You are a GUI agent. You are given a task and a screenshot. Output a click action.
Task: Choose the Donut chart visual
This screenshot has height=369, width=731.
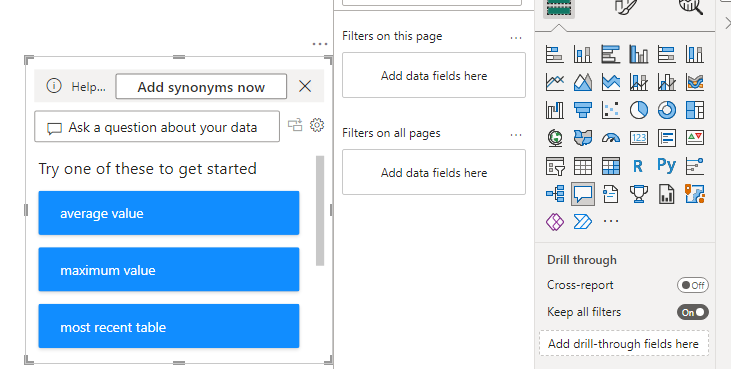667,110
